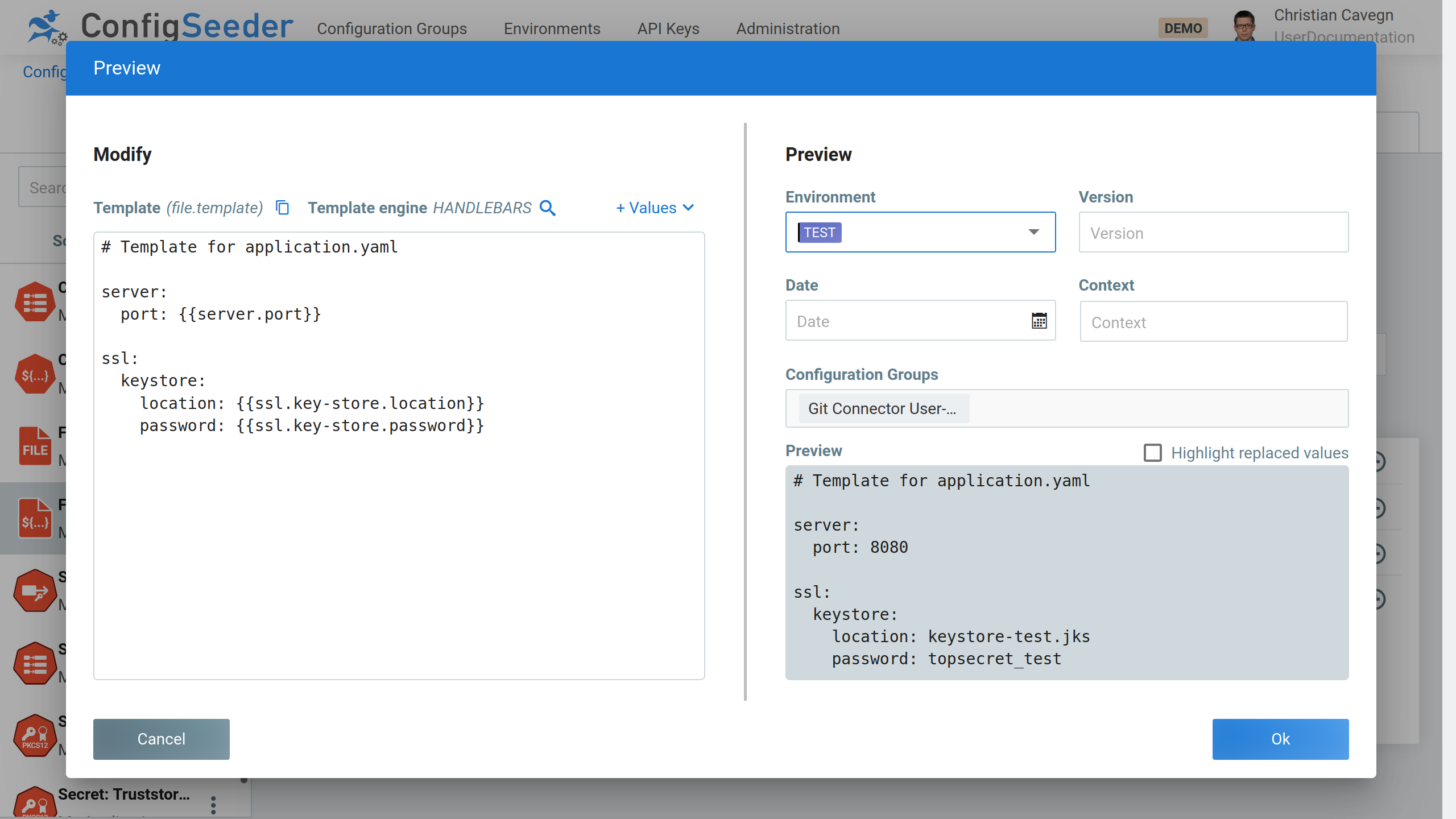Open the Environments menu
This screenshot has width=1456, height=819.
552,28
